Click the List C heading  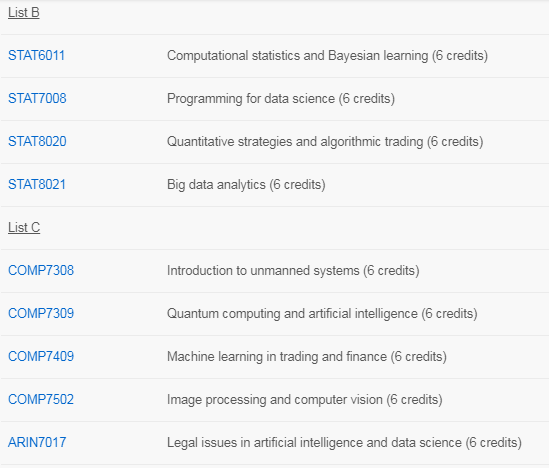click(x=24, y=228)
